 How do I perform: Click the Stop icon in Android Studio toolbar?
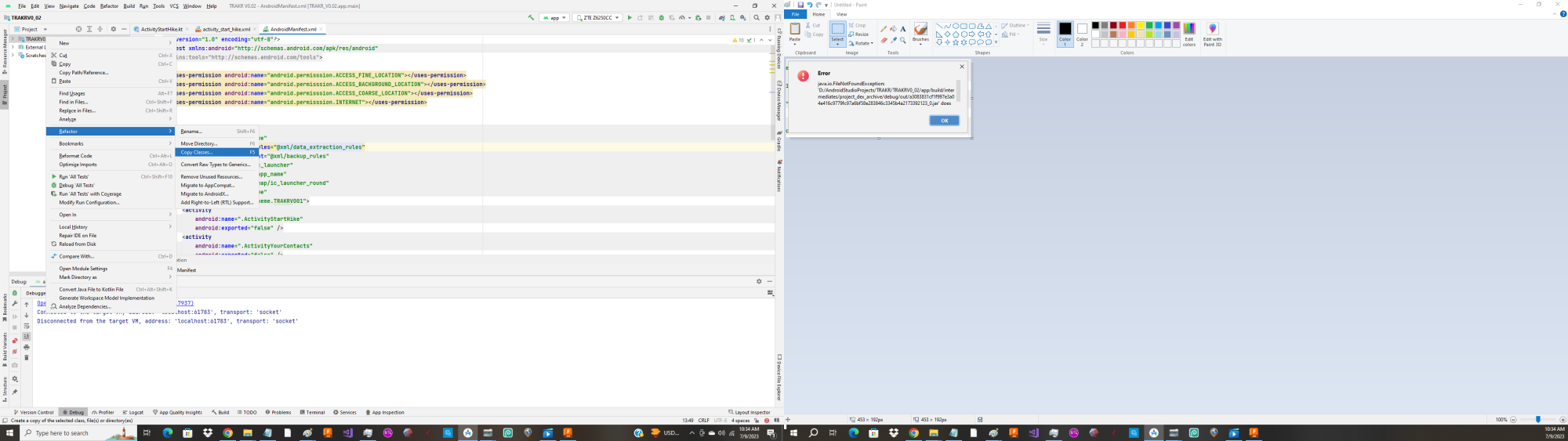point(708,17)
